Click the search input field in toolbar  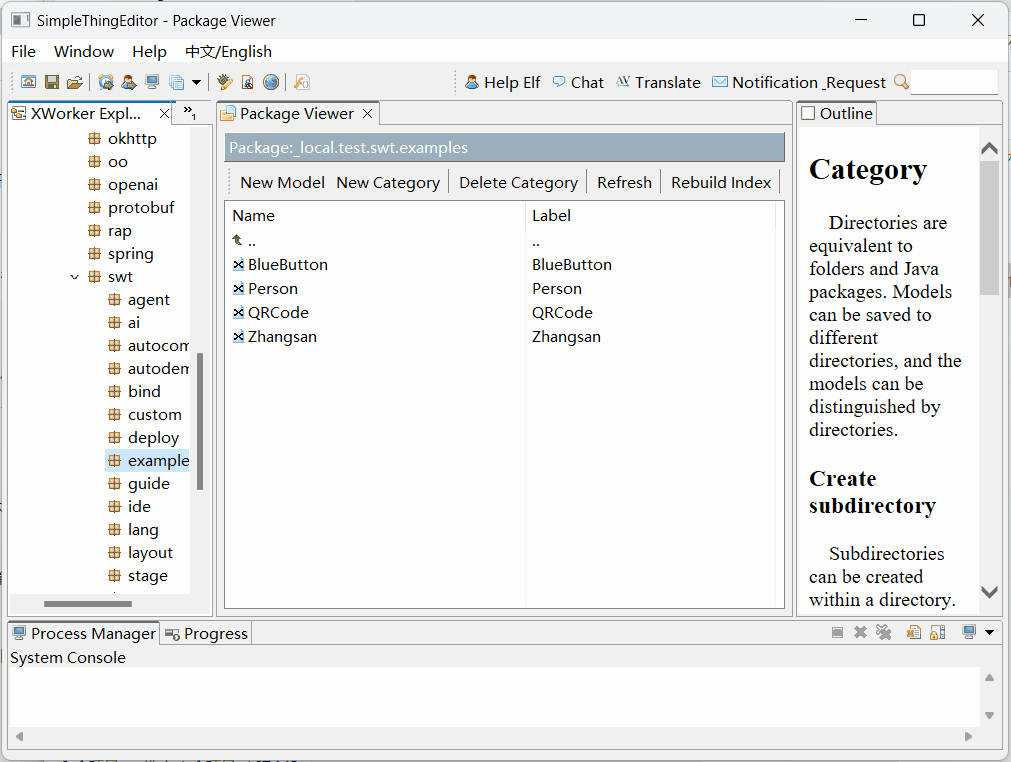[x=953, y=82]
